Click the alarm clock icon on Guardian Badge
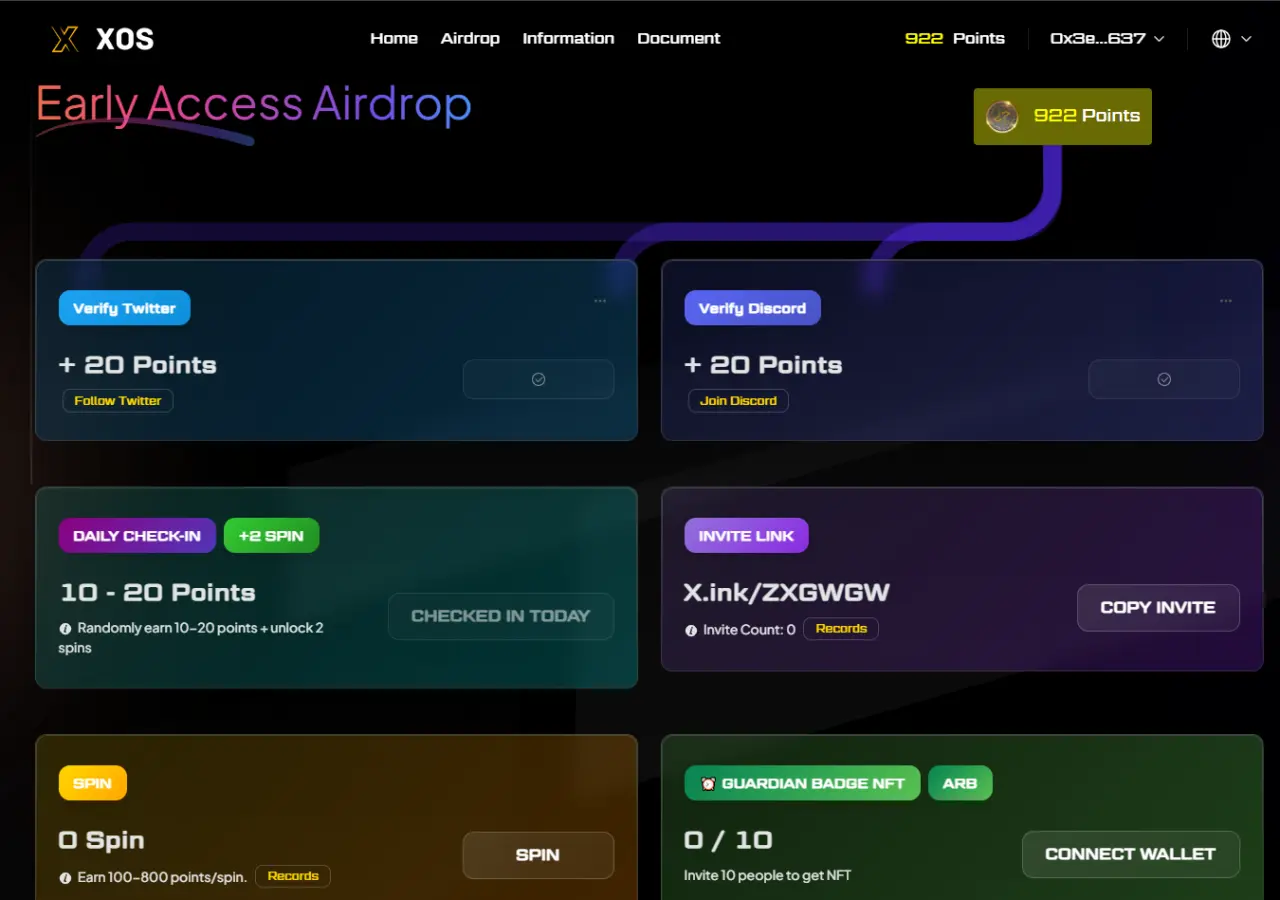 708,784
